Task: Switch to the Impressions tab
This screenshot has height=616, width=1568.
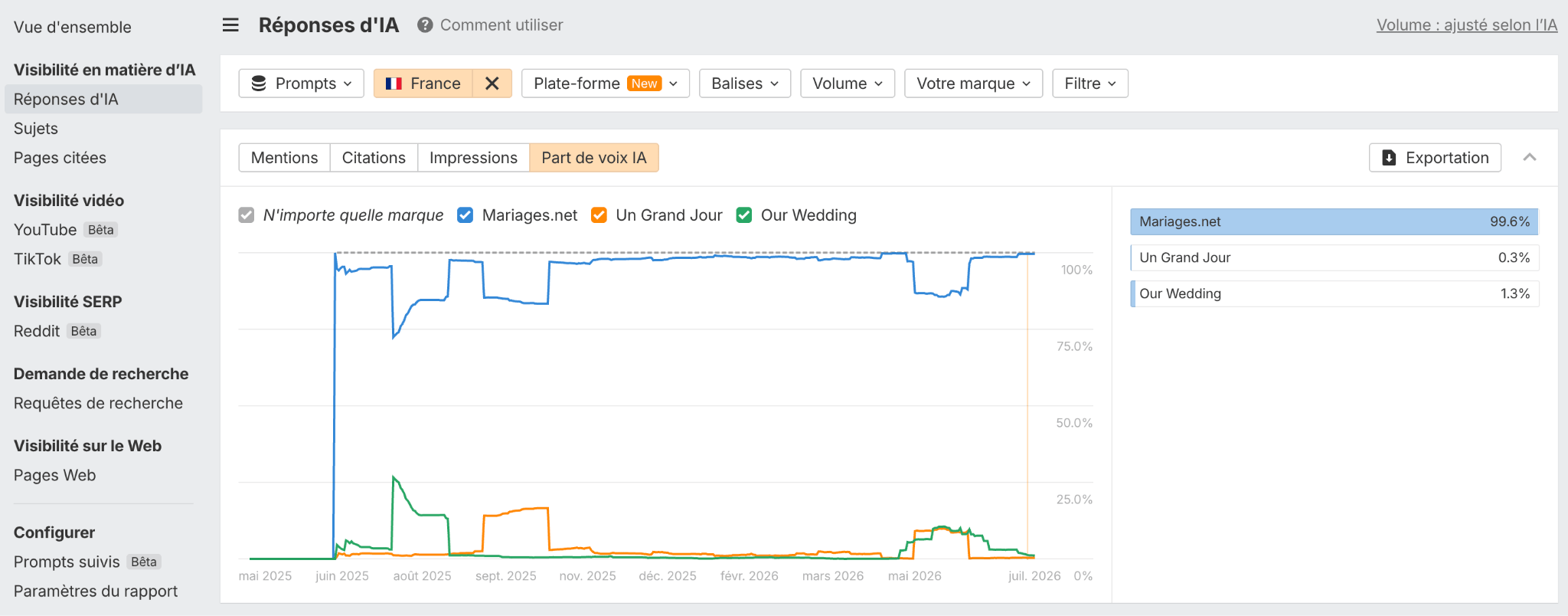Action: (x=473, y=158)
